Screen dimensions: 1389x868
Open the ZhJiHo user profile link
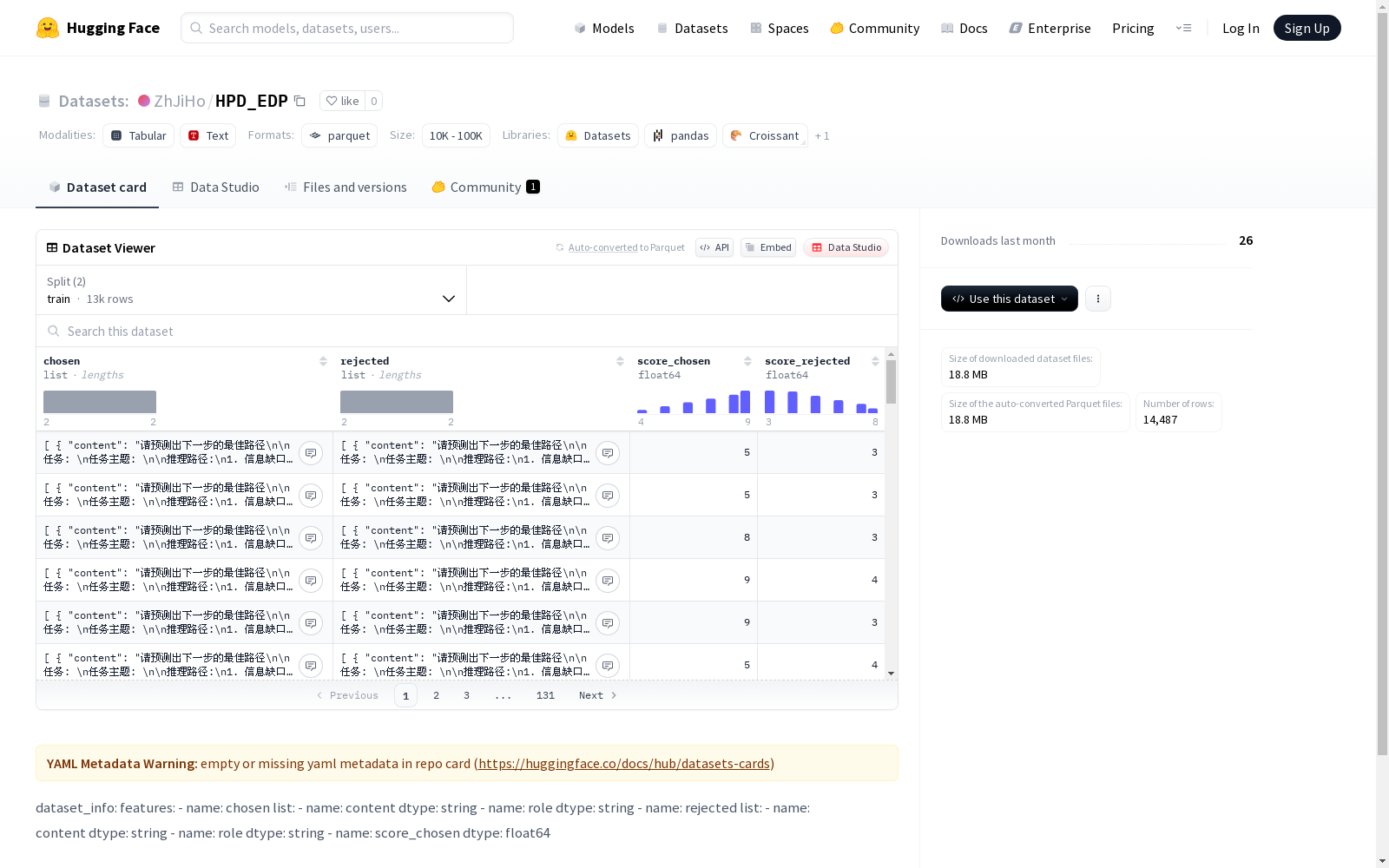coord(180,101)
